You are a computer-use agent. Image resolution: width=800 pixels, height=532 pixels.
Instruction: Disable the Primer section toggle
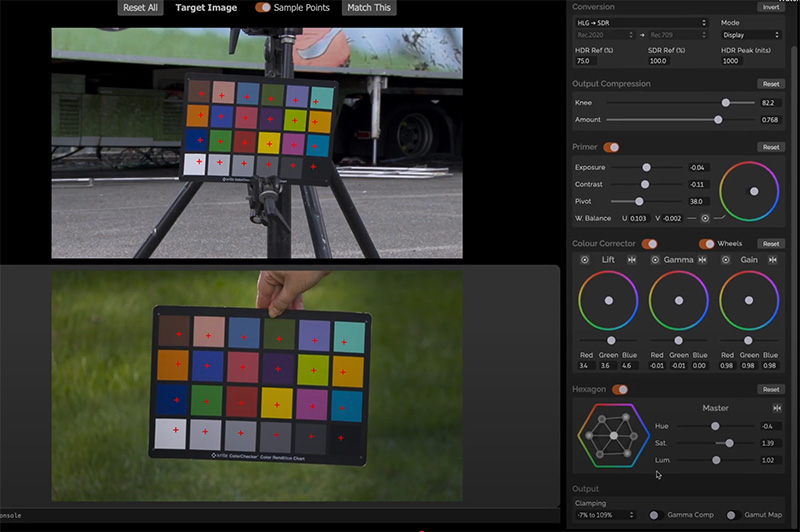pyautogui.click(x=610, y=147)
